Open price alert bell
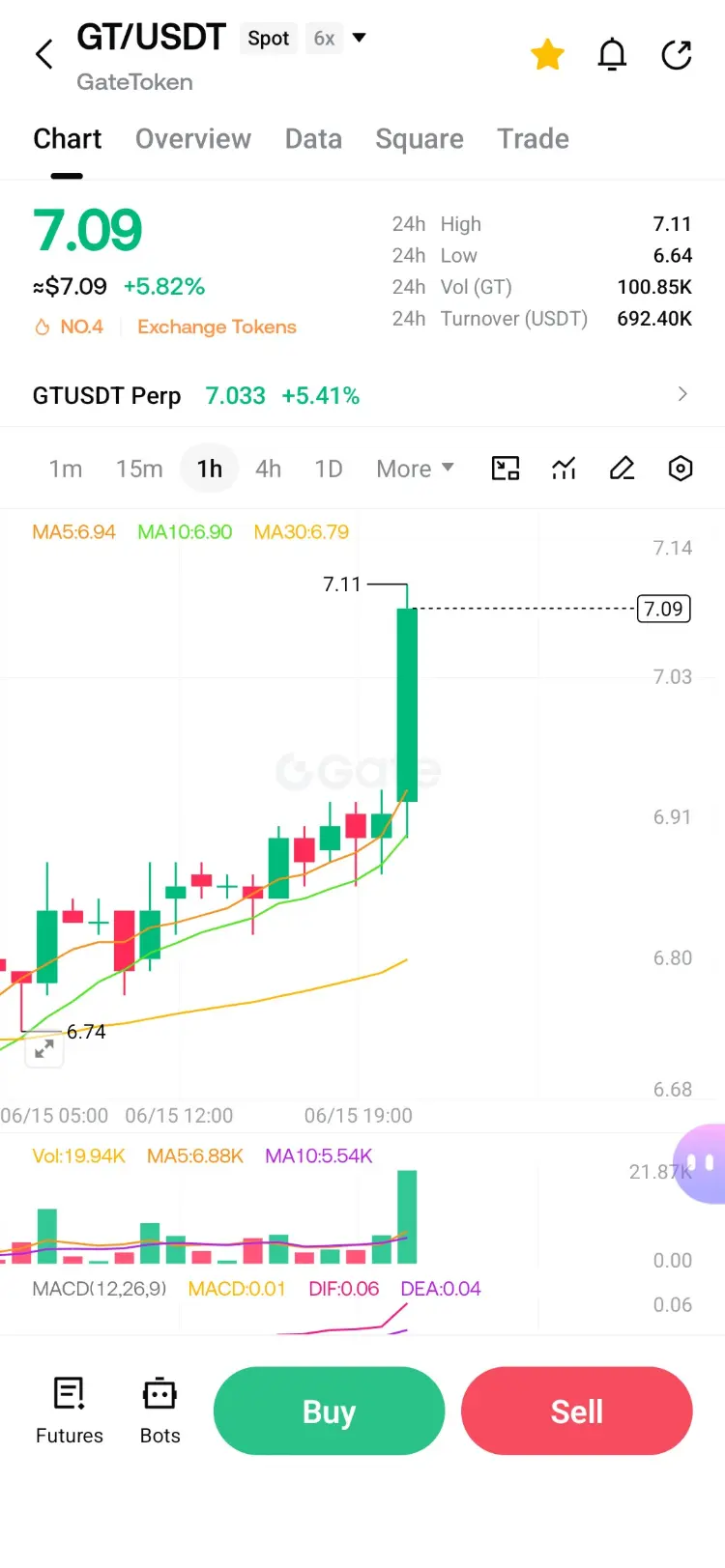 pos(612,55)
